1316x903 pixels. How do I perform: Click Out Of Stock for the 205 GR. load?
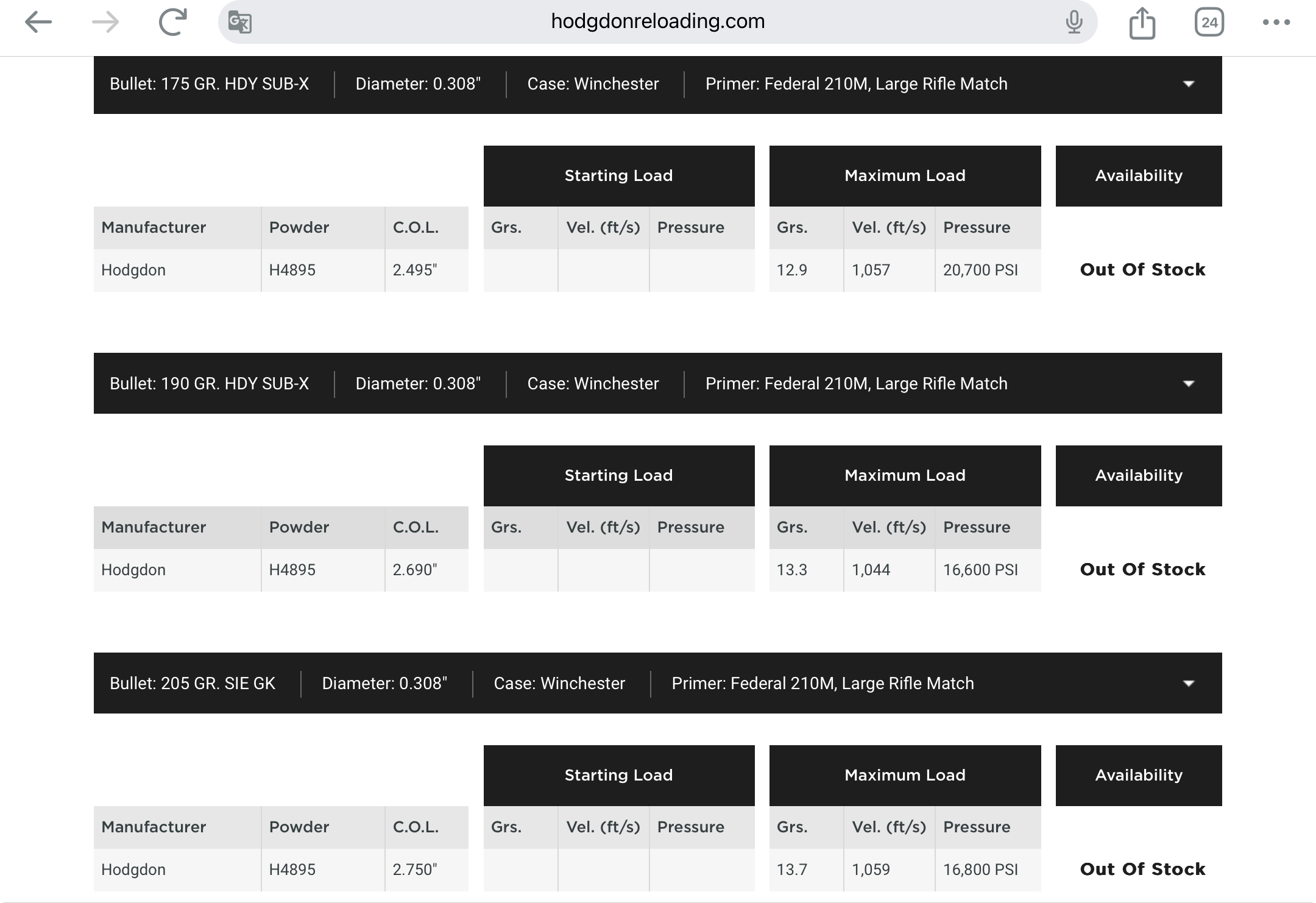click(1142, 869)
